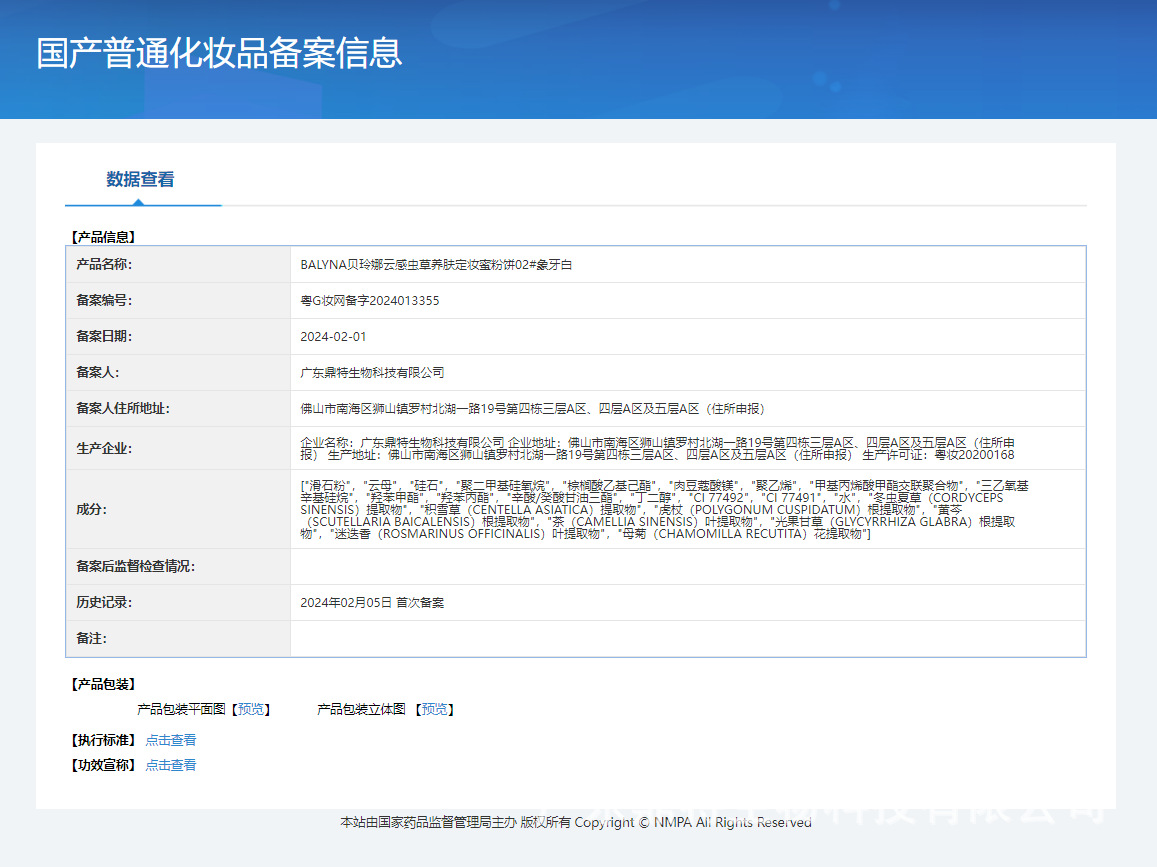1157x867 pixels.
Task: Click 点击查看 next to 执行标准
Action: [170, 740]
